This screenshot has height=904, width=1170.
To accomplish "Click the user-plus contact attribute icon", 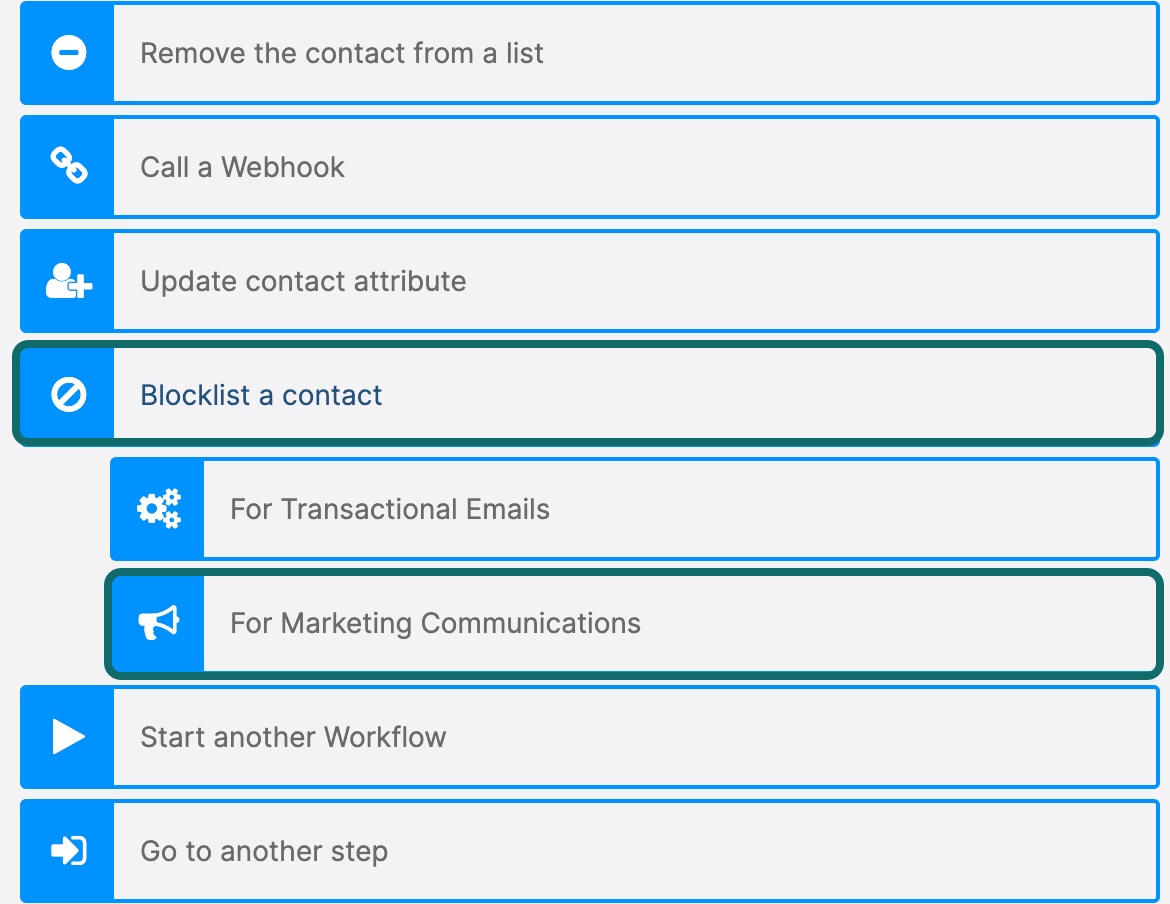I will [68, 281].
